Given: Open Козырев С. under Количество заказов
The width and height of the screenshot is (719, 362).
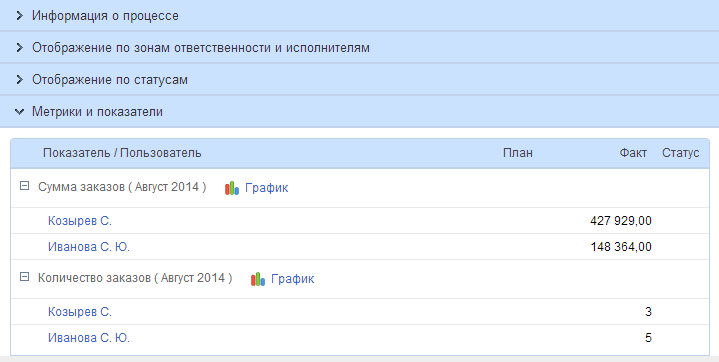Looking at the screenshot, I should [80, 312].
